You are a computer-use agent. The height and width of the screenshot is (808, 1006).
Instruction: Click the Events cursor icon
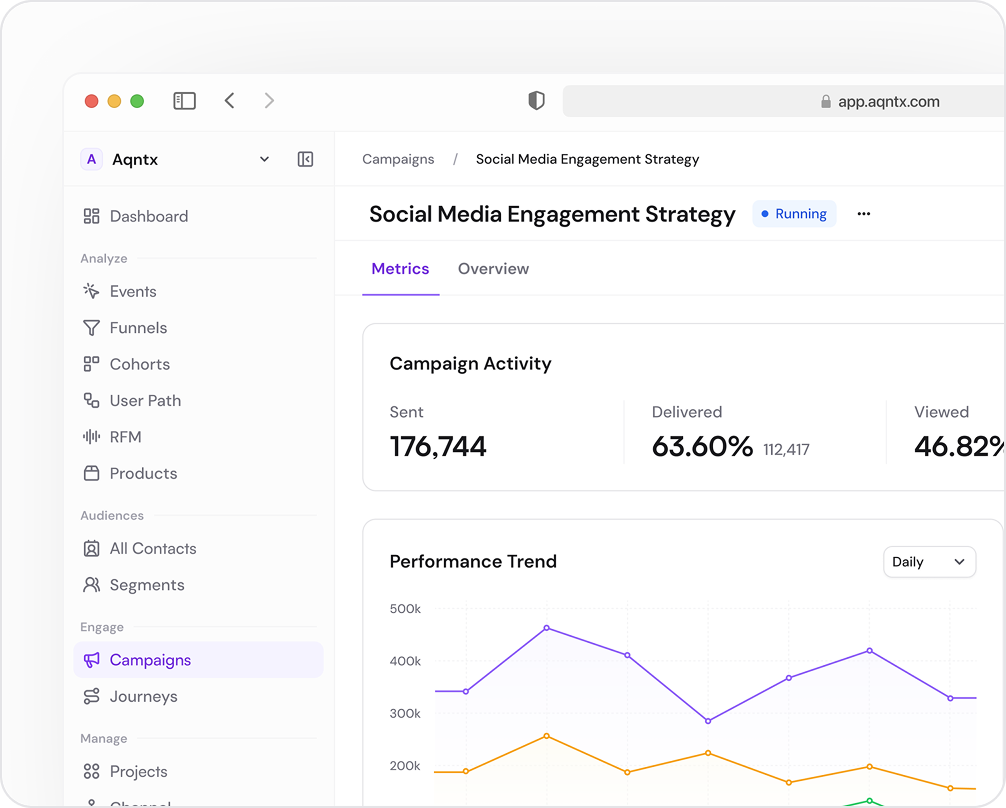tap(91, 291)
